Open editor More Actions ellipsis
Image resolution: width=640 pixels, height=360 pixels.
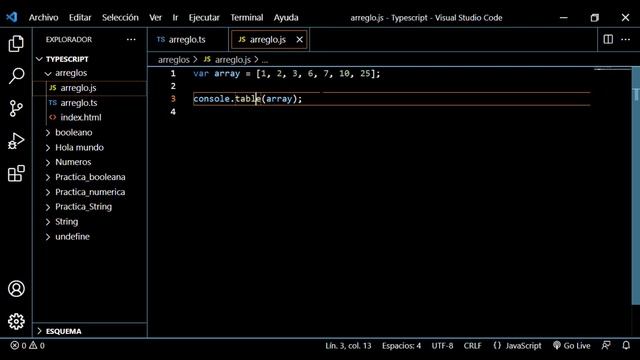tap(625, 39)
